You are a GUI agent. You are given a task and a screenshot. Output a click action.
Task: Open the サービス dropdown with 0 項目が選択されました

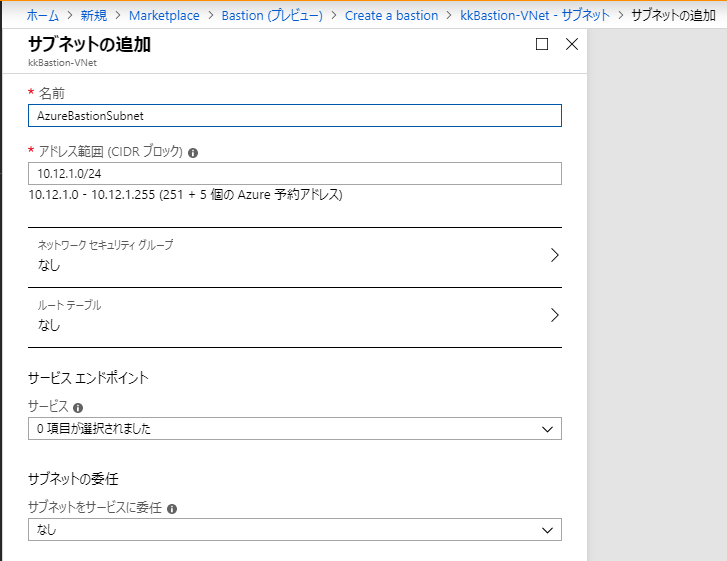click(295, 428)
